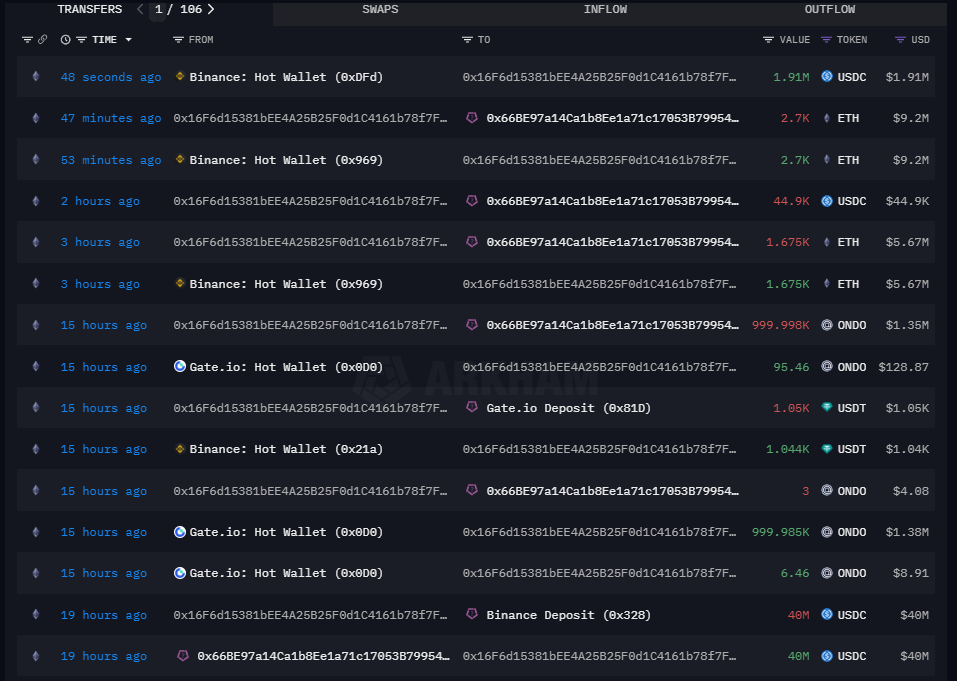Go to previous page of transfers
Viewport: 957px width, 681px height.
140,10
